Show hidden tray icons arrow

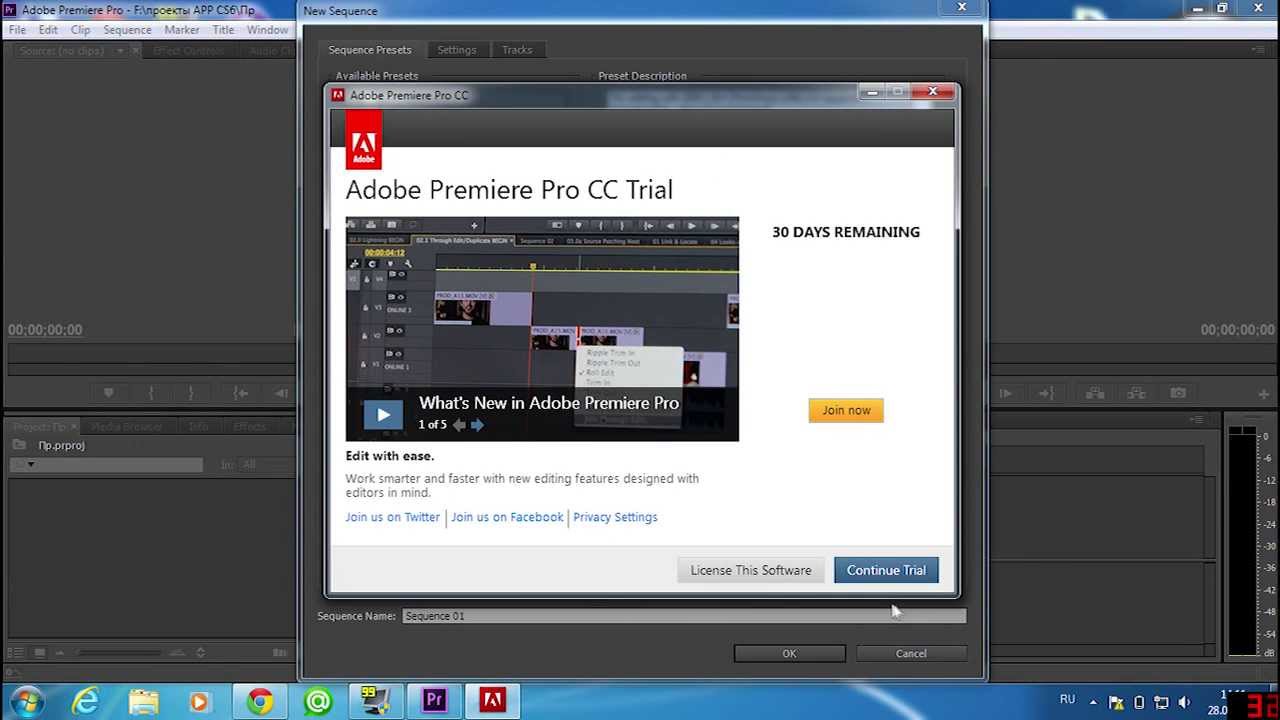coord(1093,702)
